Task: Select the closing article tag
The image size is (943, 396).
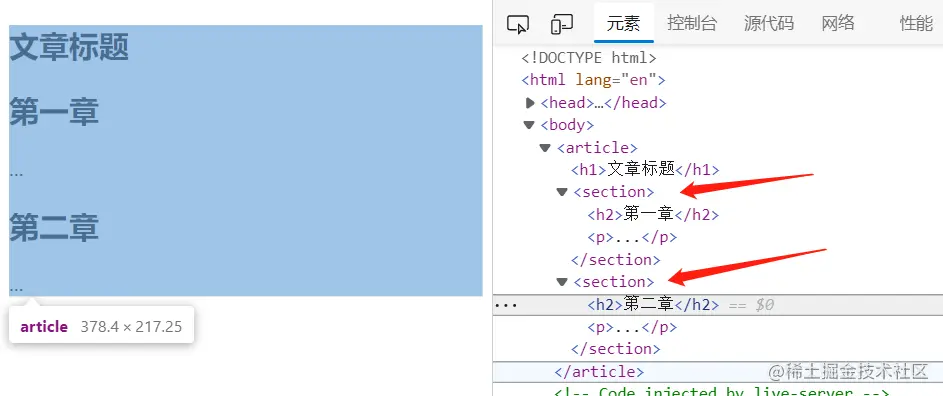Action: (599, 371)
